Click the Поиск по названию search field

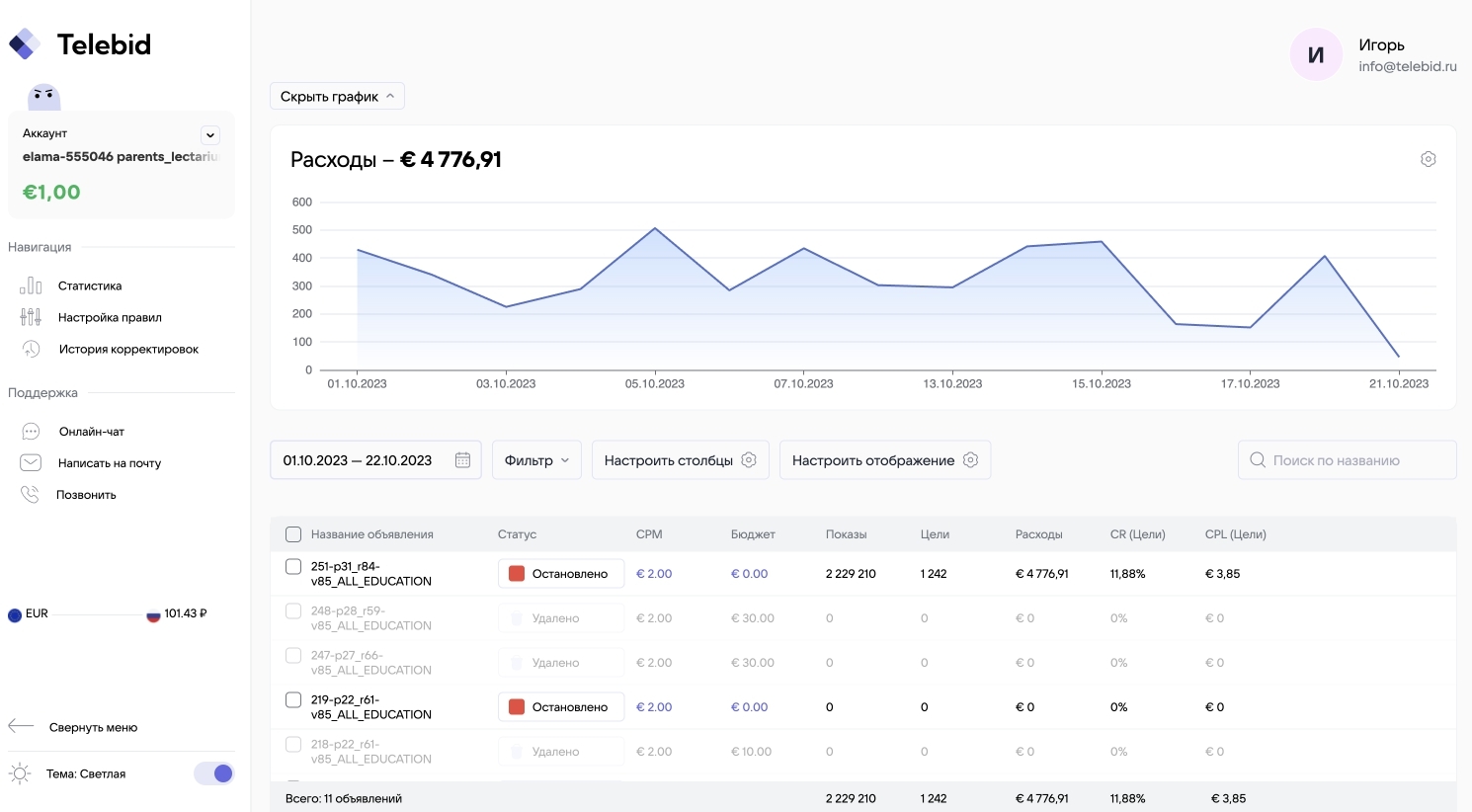click(x=1347, y=460)
